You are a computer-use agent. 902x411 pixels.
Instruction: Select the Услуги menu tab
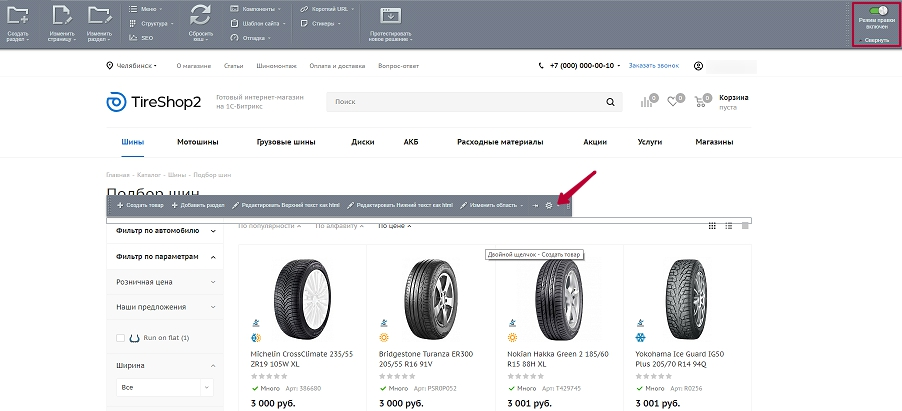[x=650, y=142]
